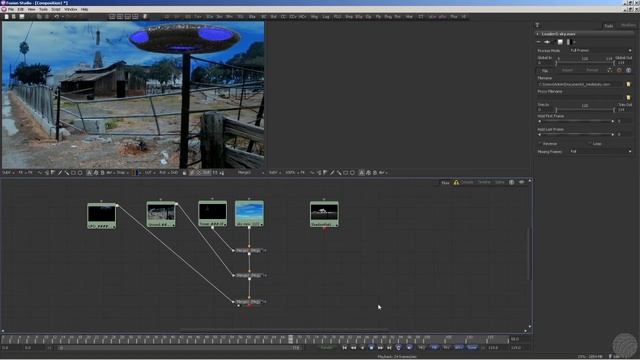Open the Tools menu
This screenshot has height=360, width=640.
(x=43, y=9)
